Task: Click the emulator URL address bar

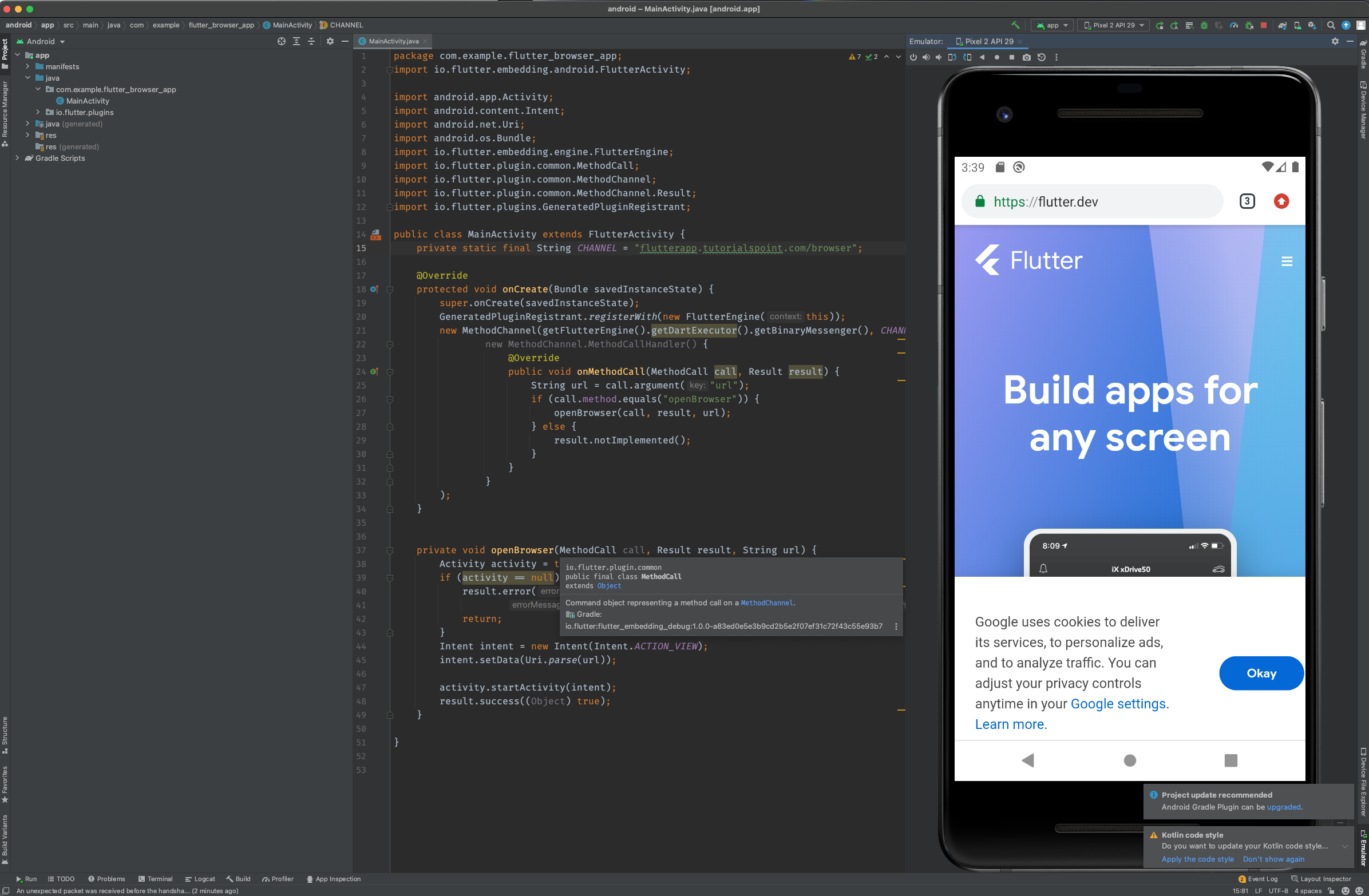Action: pyautogui.click(x=1092, y=201)
